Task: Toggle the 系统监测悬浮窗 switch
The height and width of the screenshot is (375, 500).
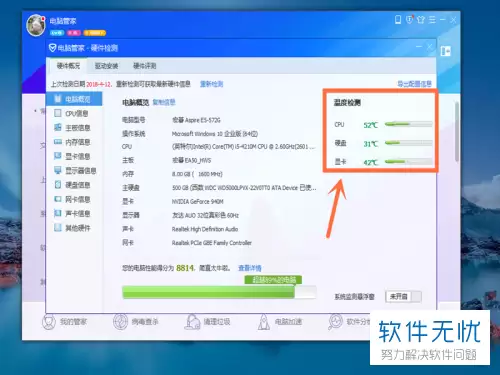Action: [403, 296]
